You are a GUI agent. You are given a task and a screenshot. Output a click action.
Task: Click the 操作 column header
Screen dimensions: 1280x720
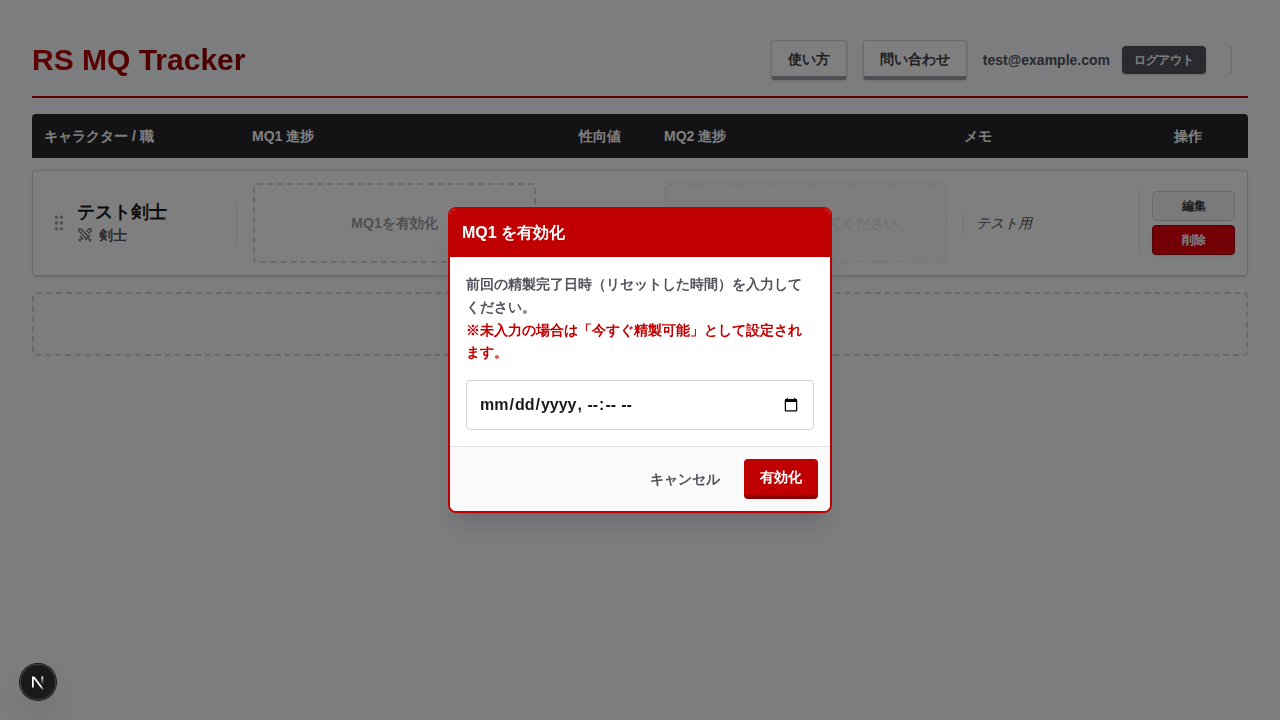pos(1188,136)
